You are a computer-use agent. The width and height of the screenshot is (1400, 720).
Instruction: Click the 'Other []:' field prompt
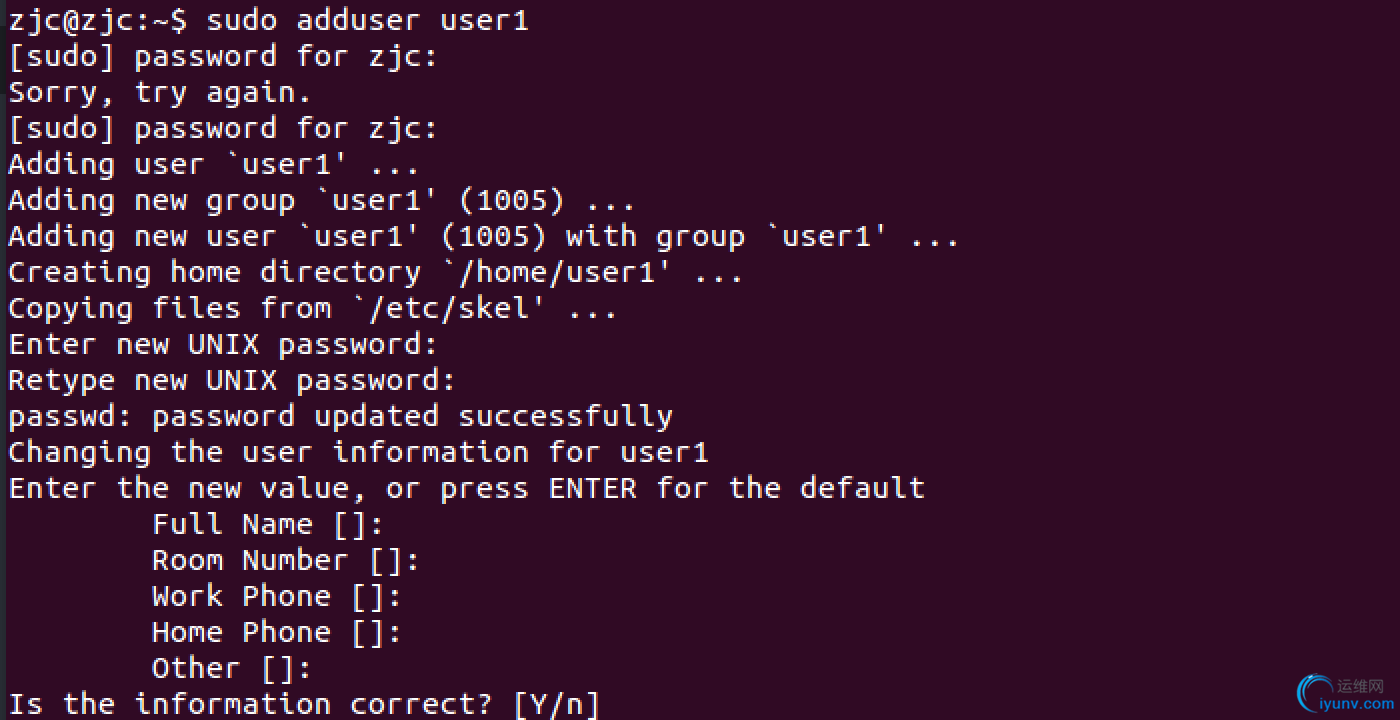tap(232, 669)
